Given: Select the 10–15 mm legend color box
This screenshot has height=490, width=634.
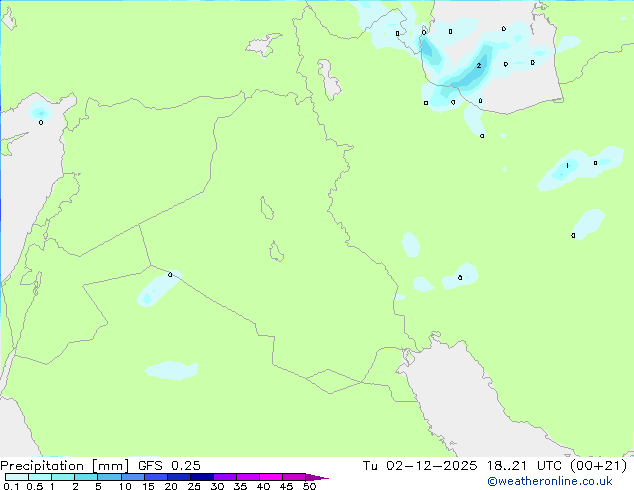Looking at the screenshot, I should click(x=132, y=477).
